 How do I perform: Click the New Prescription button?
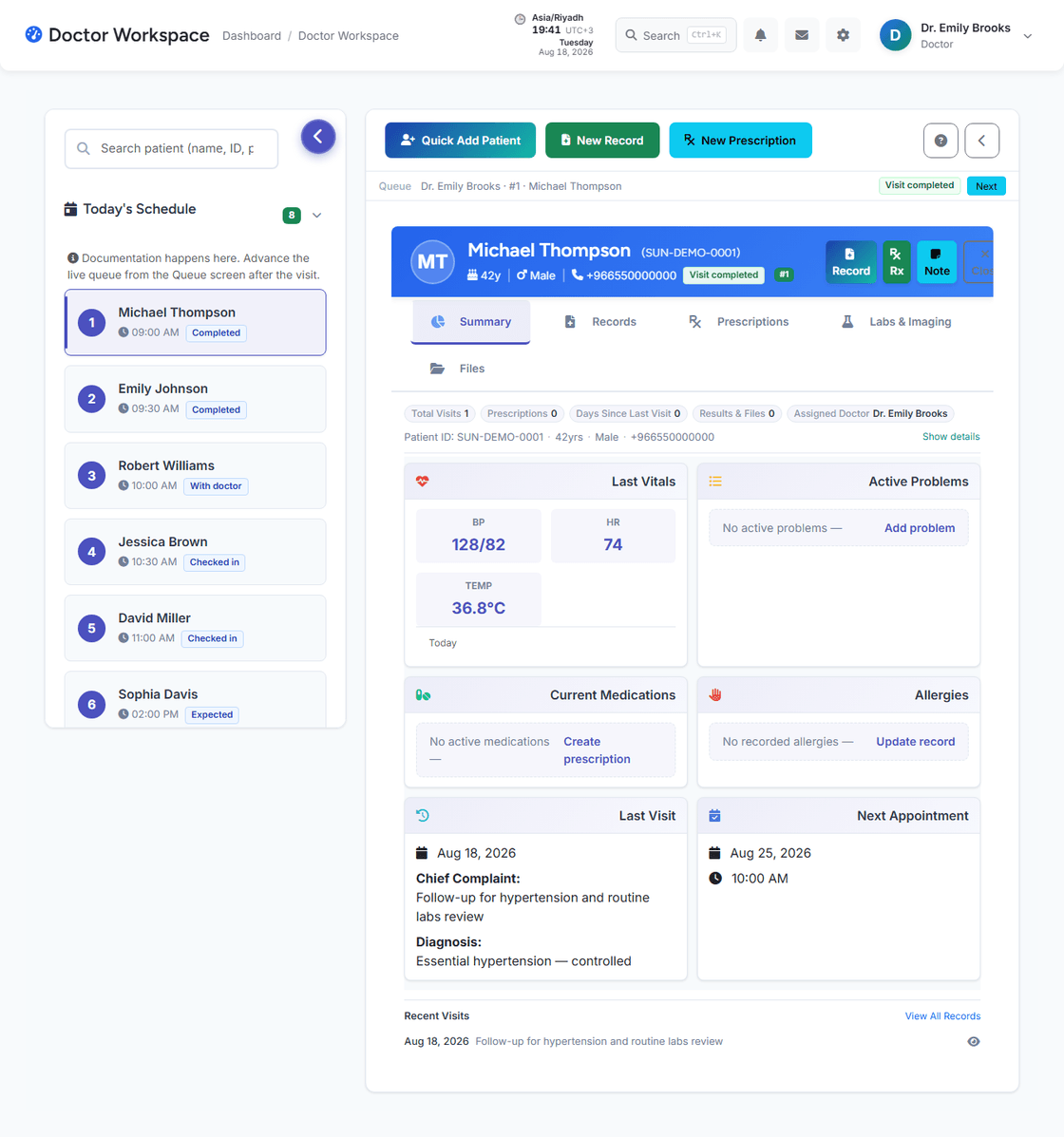coord(740,140)
